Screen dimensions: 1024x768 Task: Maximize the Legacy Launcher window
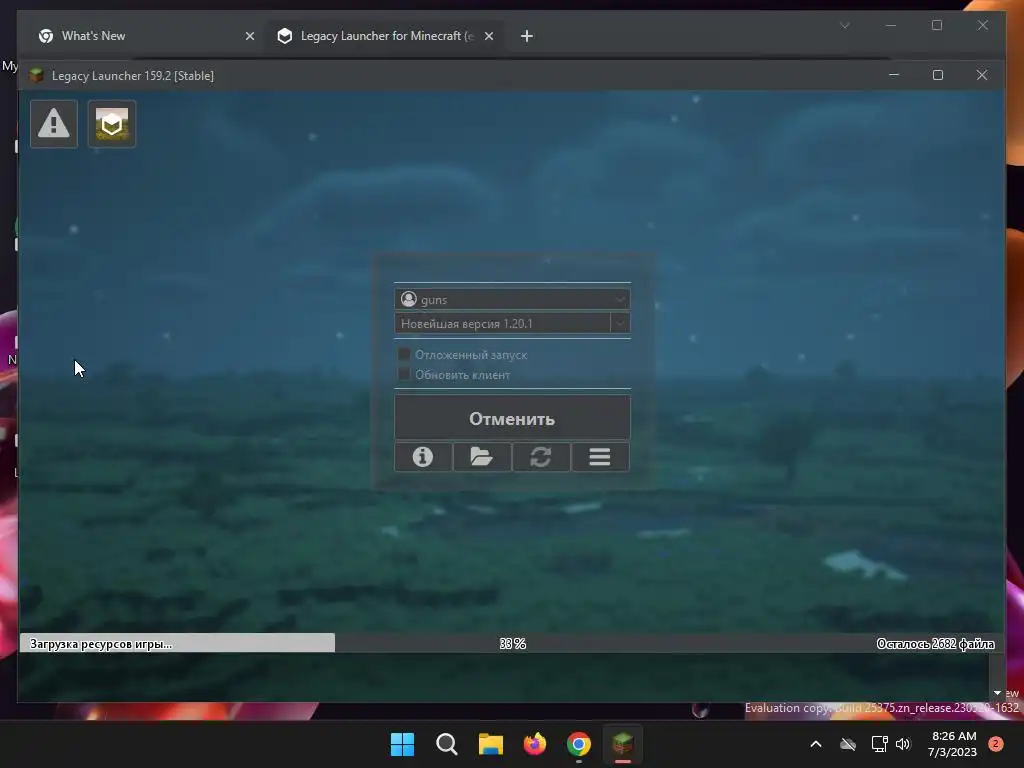(x=938, y=75)
